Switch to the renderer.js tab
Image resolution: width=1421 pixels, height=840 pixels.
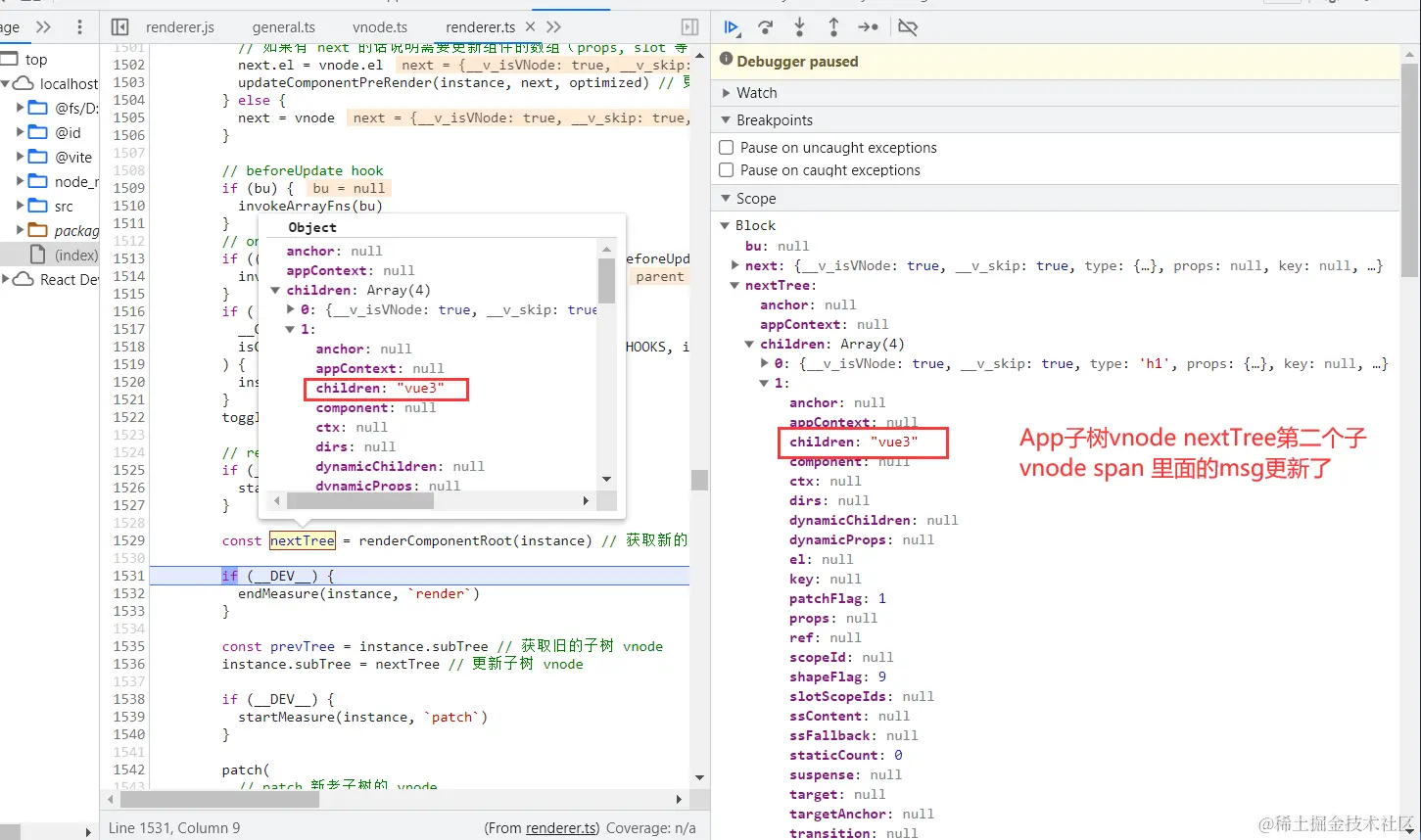(x=180, y=27)
